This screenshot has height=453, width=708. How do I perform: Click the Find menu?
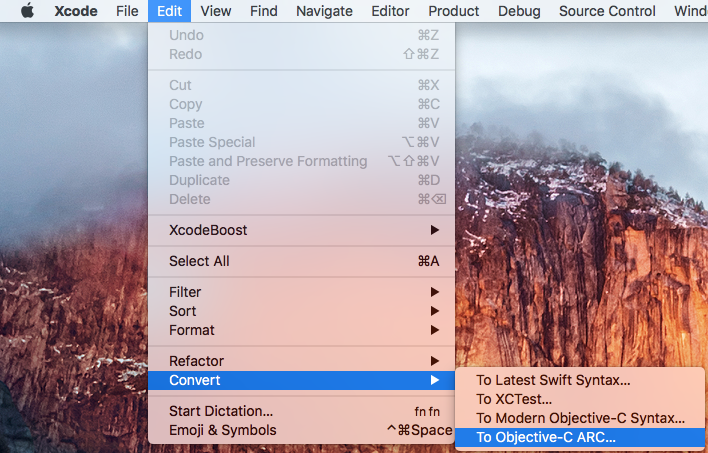point(264,11)
